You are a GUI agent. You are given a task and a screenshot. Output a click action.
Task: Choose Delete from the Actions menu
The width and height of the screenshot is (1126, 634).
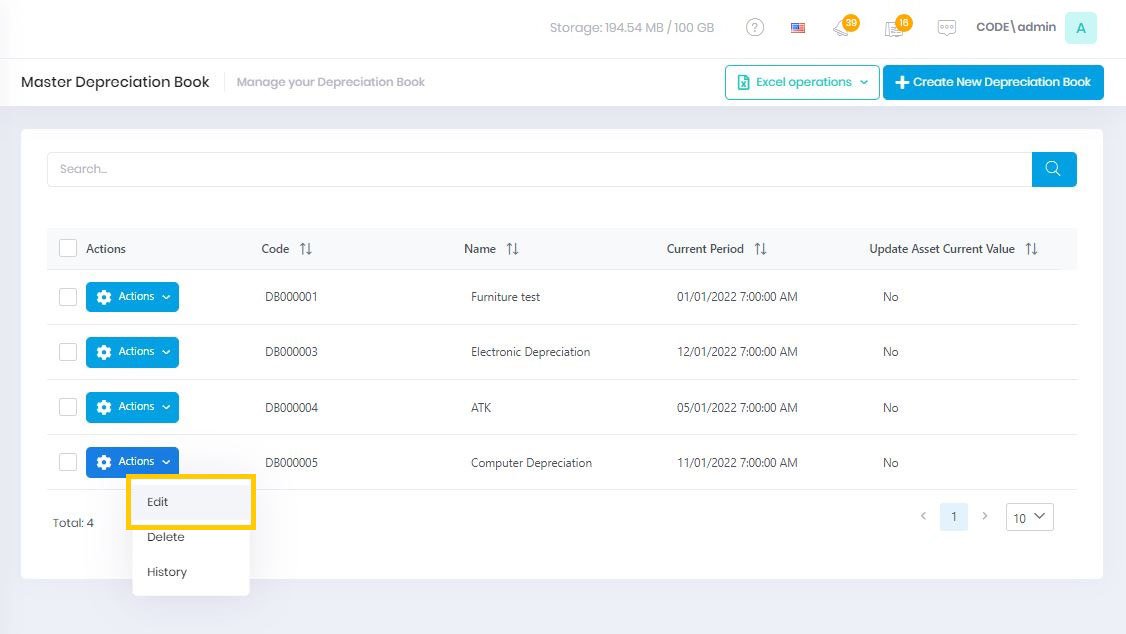pyautogui.click(x=166, y=537)
